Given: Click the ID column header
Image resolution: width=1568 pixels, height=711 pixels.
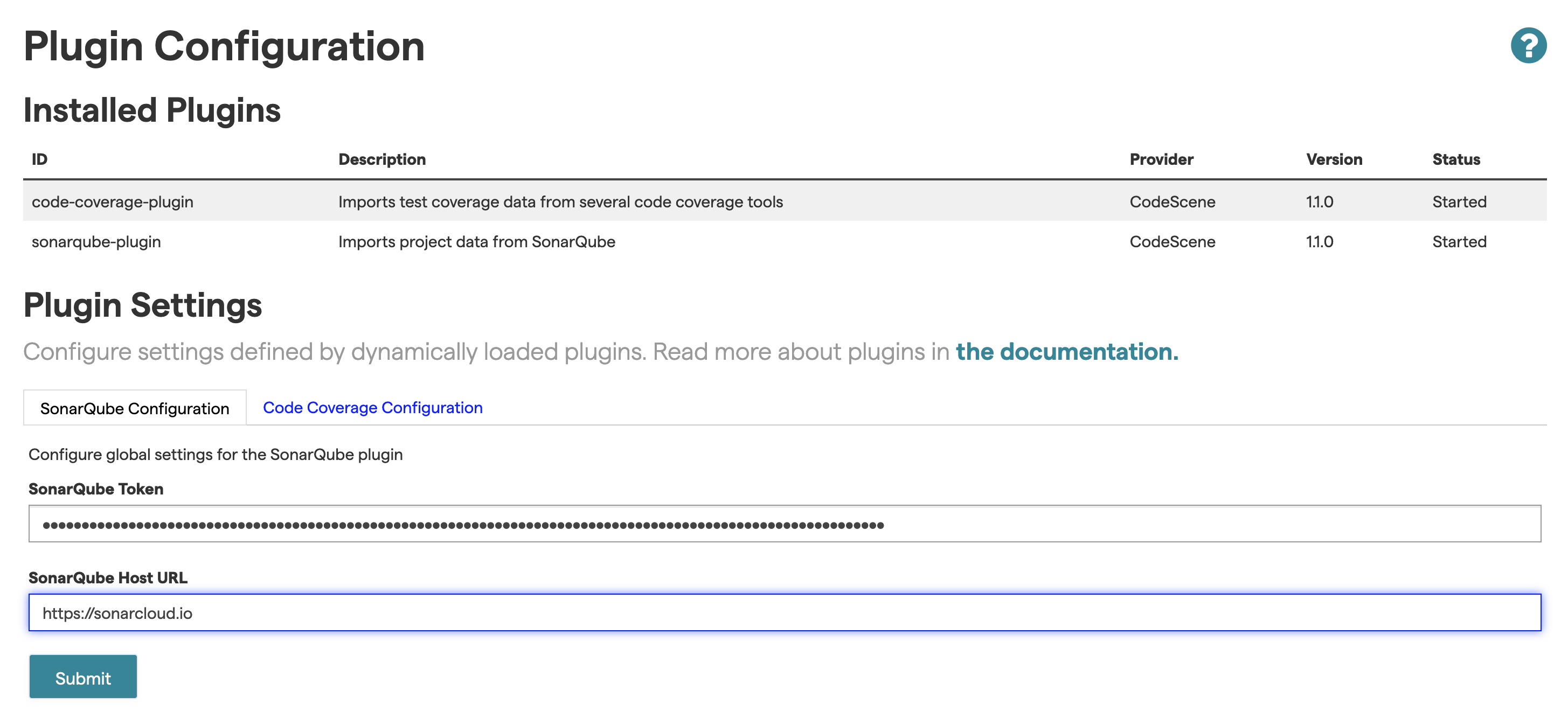Looking at the screenshot, I should 39,159.
